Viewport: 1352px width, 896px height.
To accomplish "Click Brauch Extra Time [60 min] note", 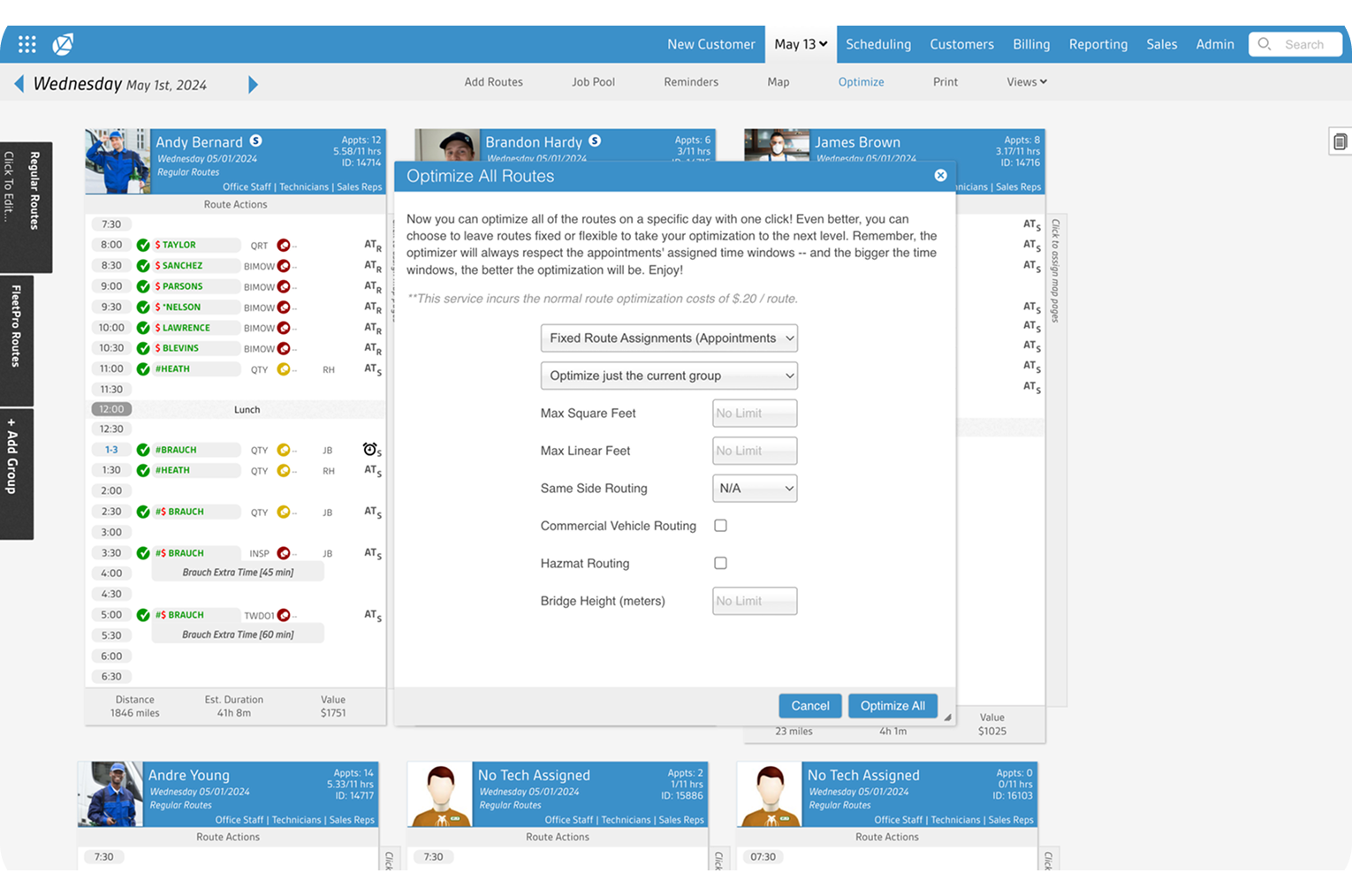I will click(x=238, y=634).
